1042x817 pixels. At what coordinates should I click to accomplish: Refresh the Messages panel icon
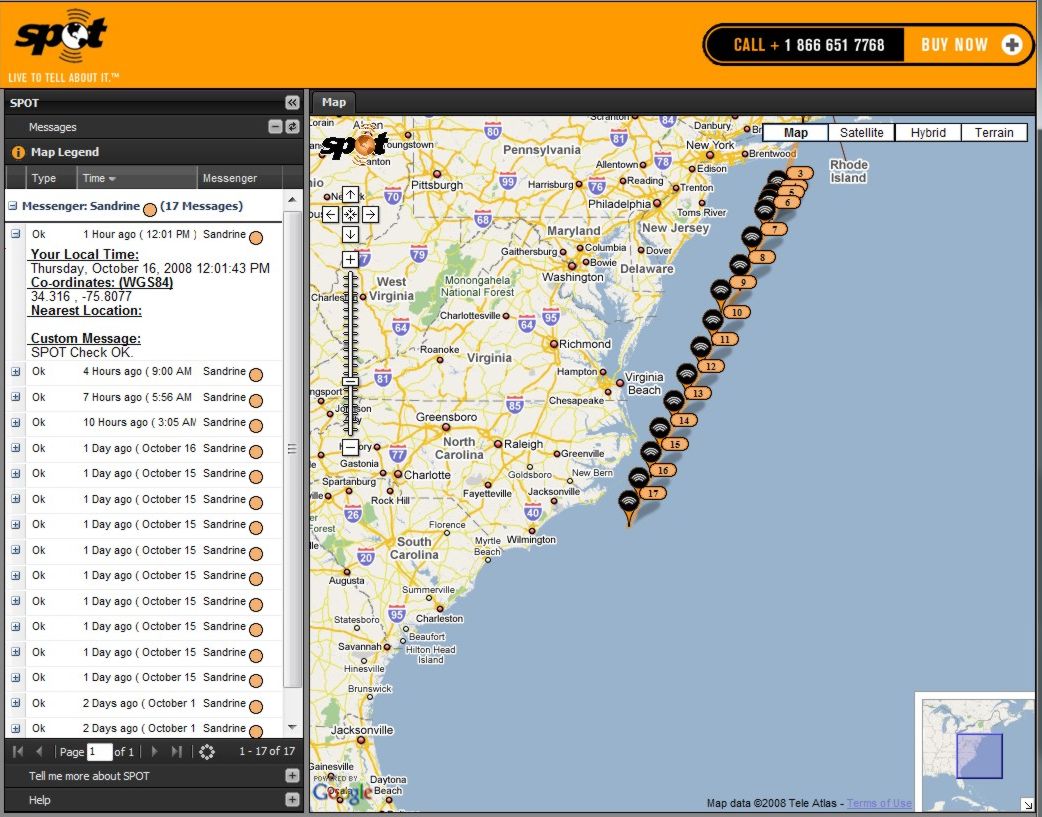click(292, 126)
